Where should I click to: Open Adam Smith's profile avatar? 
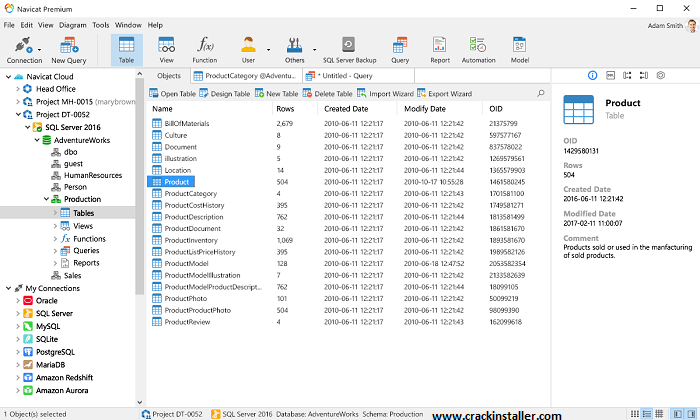(692, 25)
